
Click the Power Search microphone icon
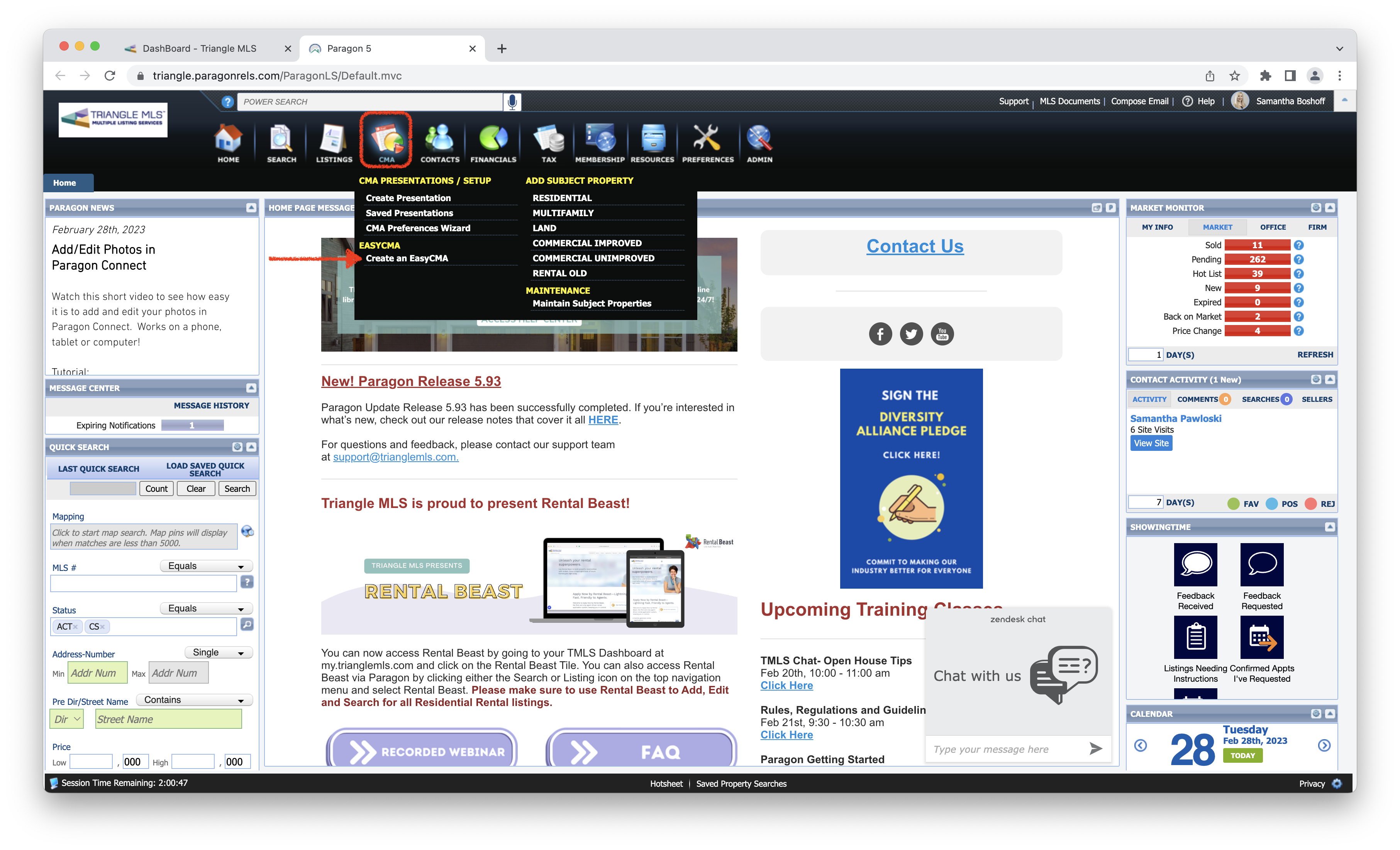512,102
